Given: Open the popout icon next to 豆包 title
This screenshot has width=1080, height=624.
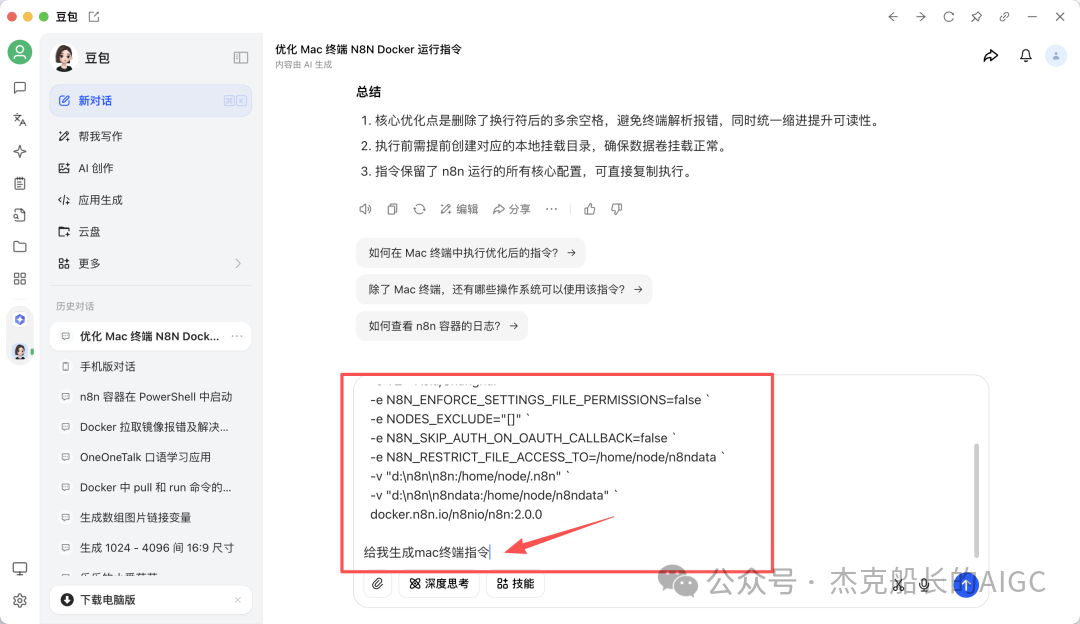Looking at the screenshot, I should [94, 17].
